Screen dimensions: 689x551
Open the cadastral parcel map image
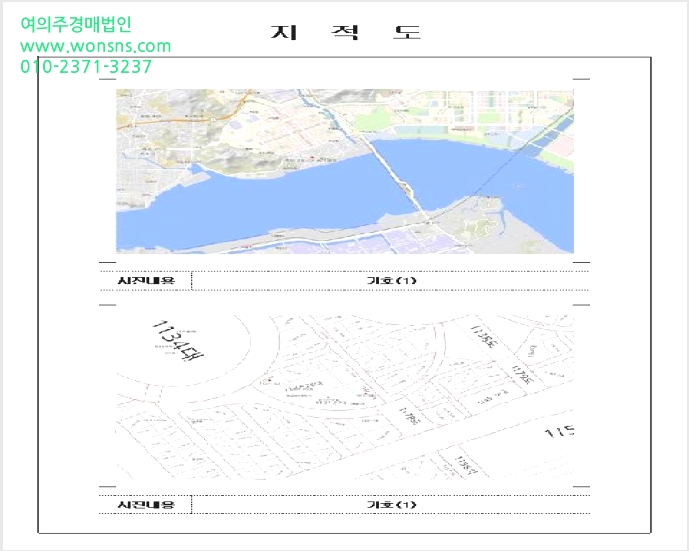click(x=345, y=397)
